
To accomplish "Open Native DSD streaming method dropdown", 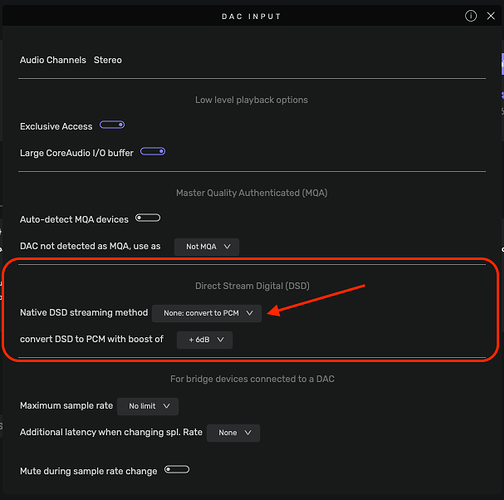I will [207, 313].
